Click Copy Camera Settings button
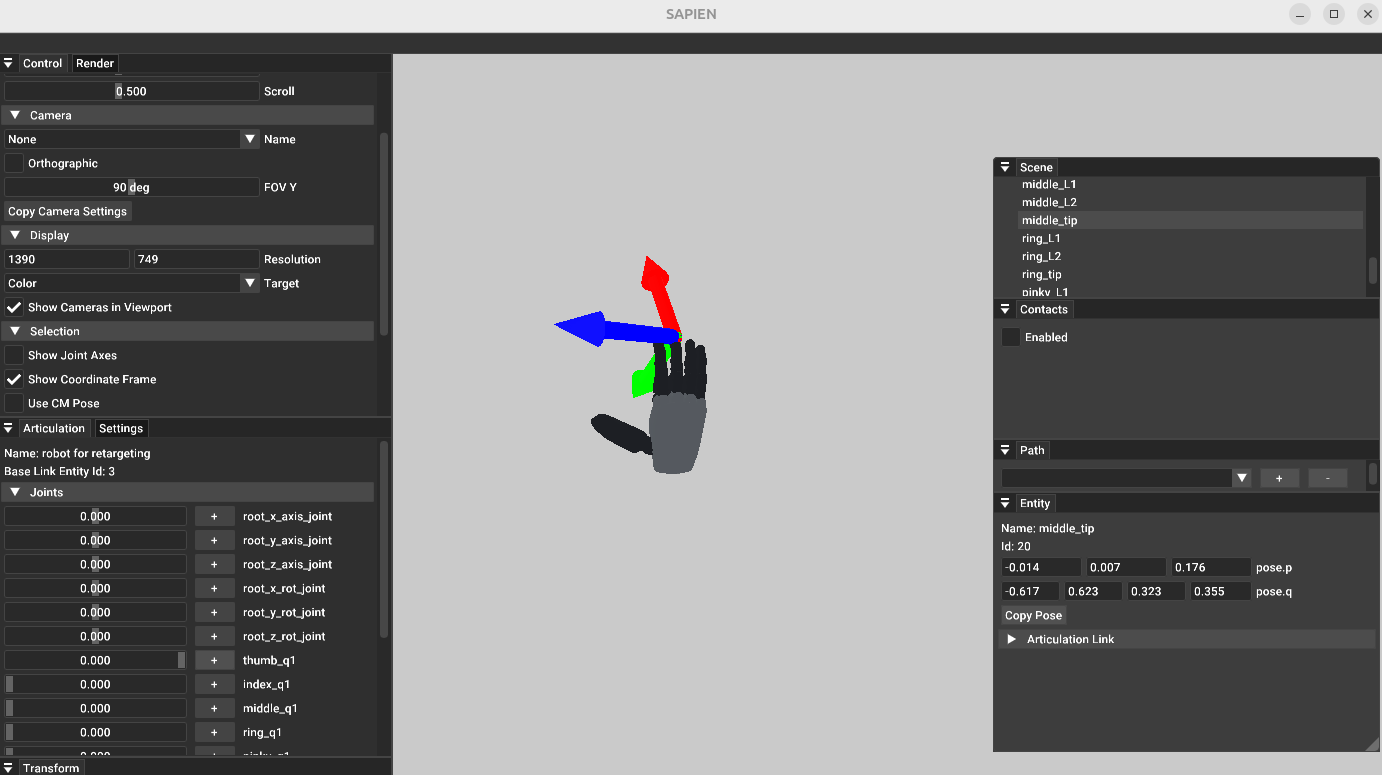1382x775 pixels. click(68, 211)
